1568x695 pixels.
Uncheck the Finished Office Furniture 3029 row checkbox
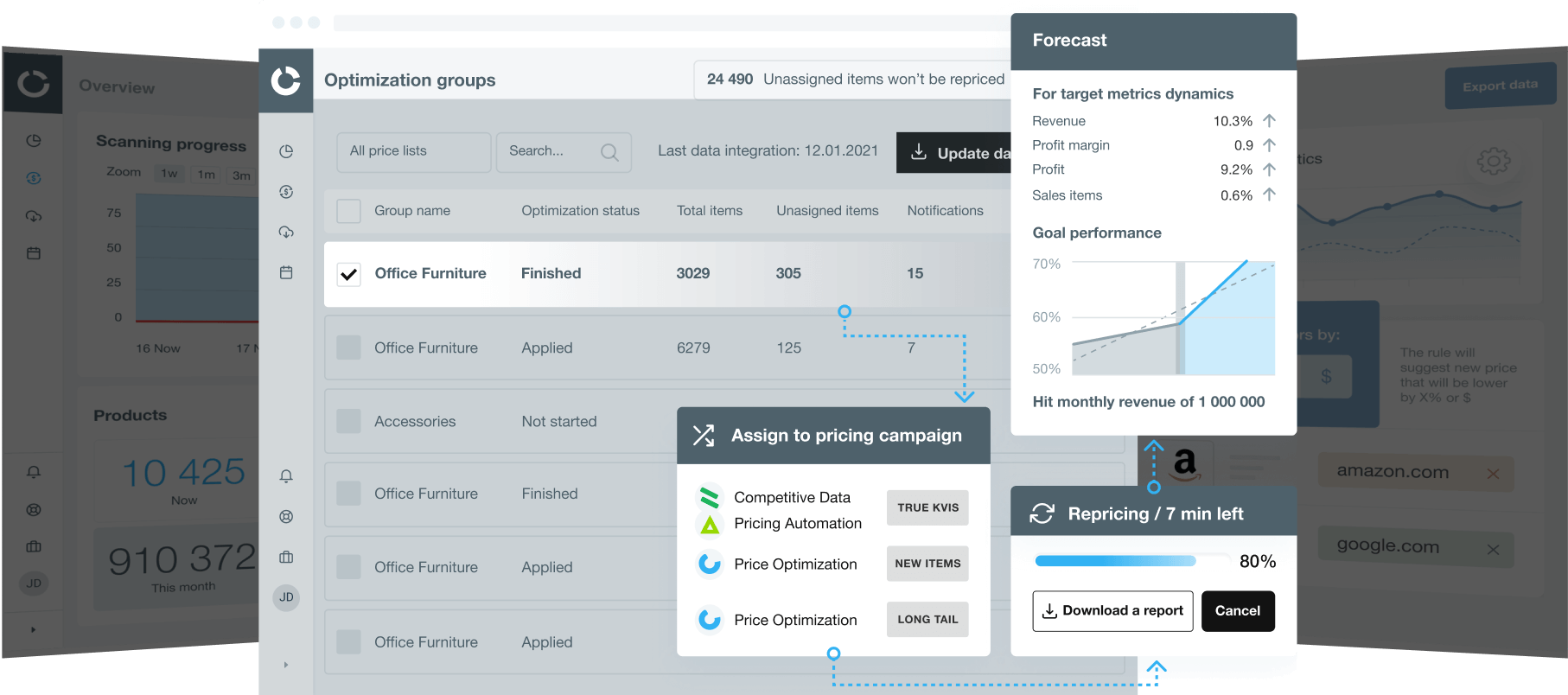click(x=348, y=274)
